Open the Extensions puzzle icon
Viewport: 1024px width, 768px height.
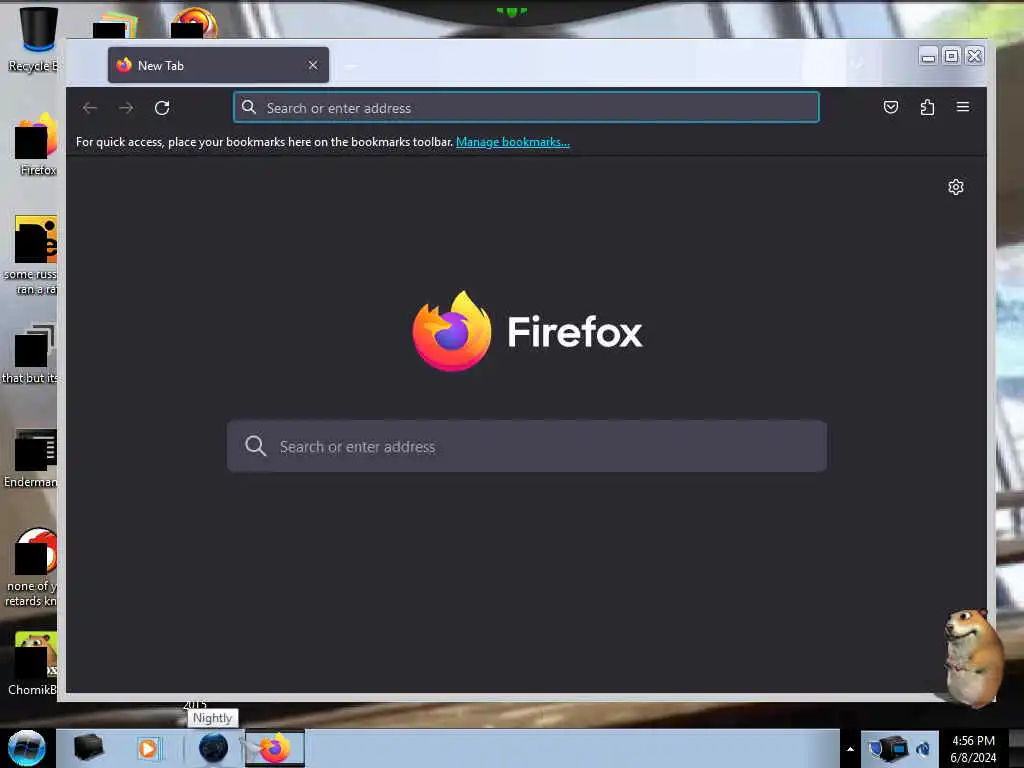[927, 107]
